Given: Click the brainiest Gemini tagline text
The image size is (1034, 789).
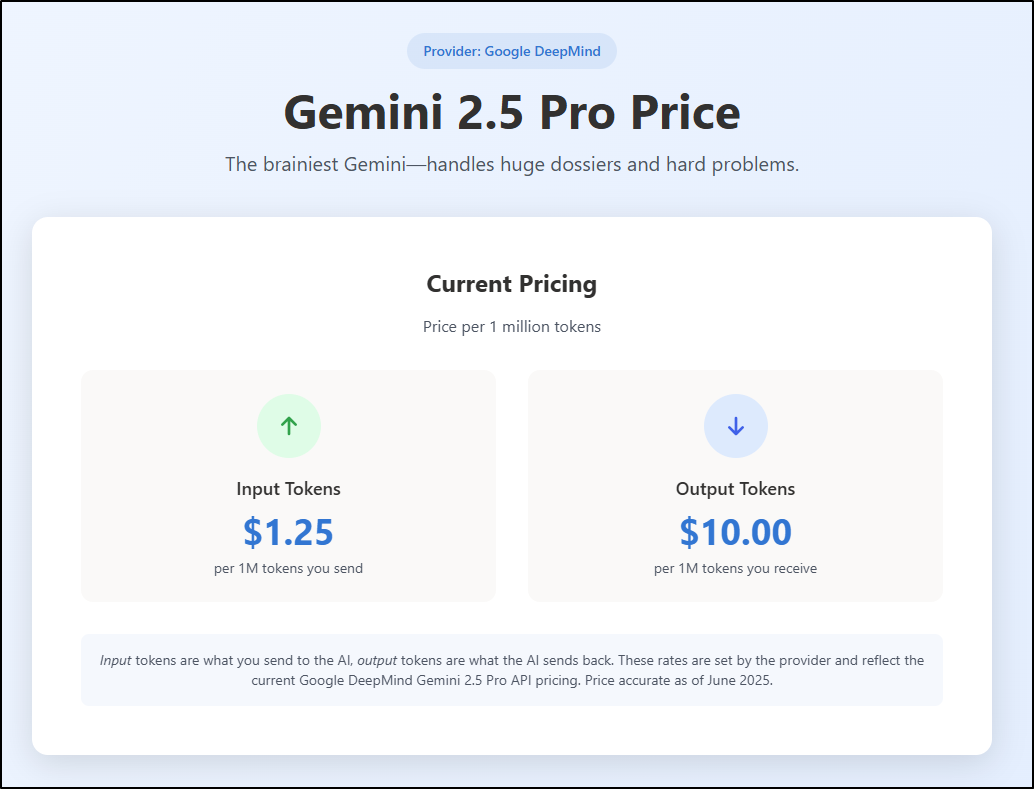Looking at the screenshot, I should tap(512, 164).
